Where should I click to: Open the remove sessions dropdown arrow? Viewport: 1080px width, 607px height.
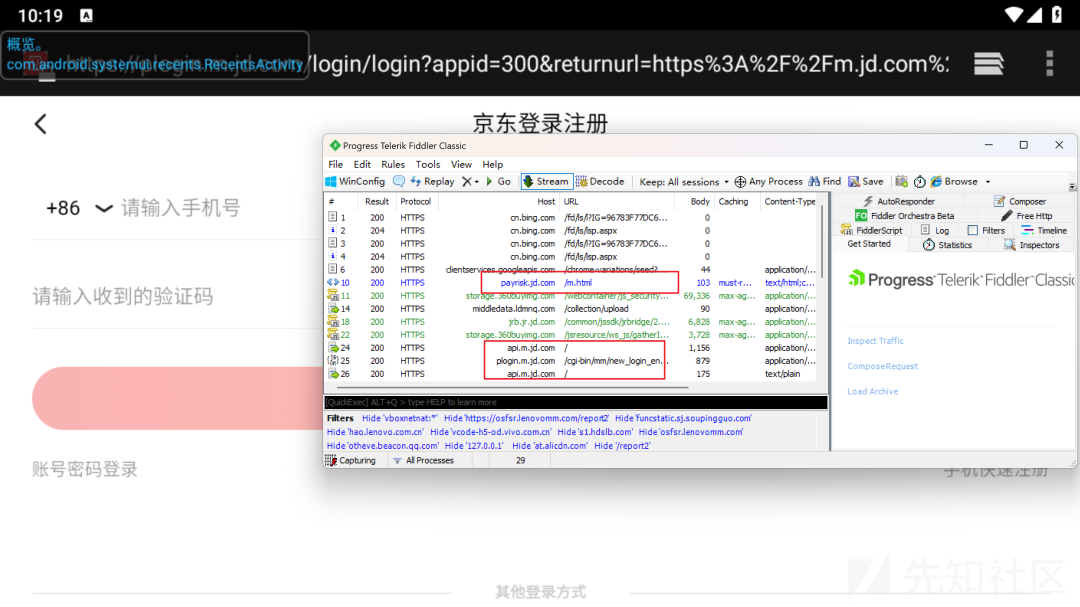click(x=477, y=183)
